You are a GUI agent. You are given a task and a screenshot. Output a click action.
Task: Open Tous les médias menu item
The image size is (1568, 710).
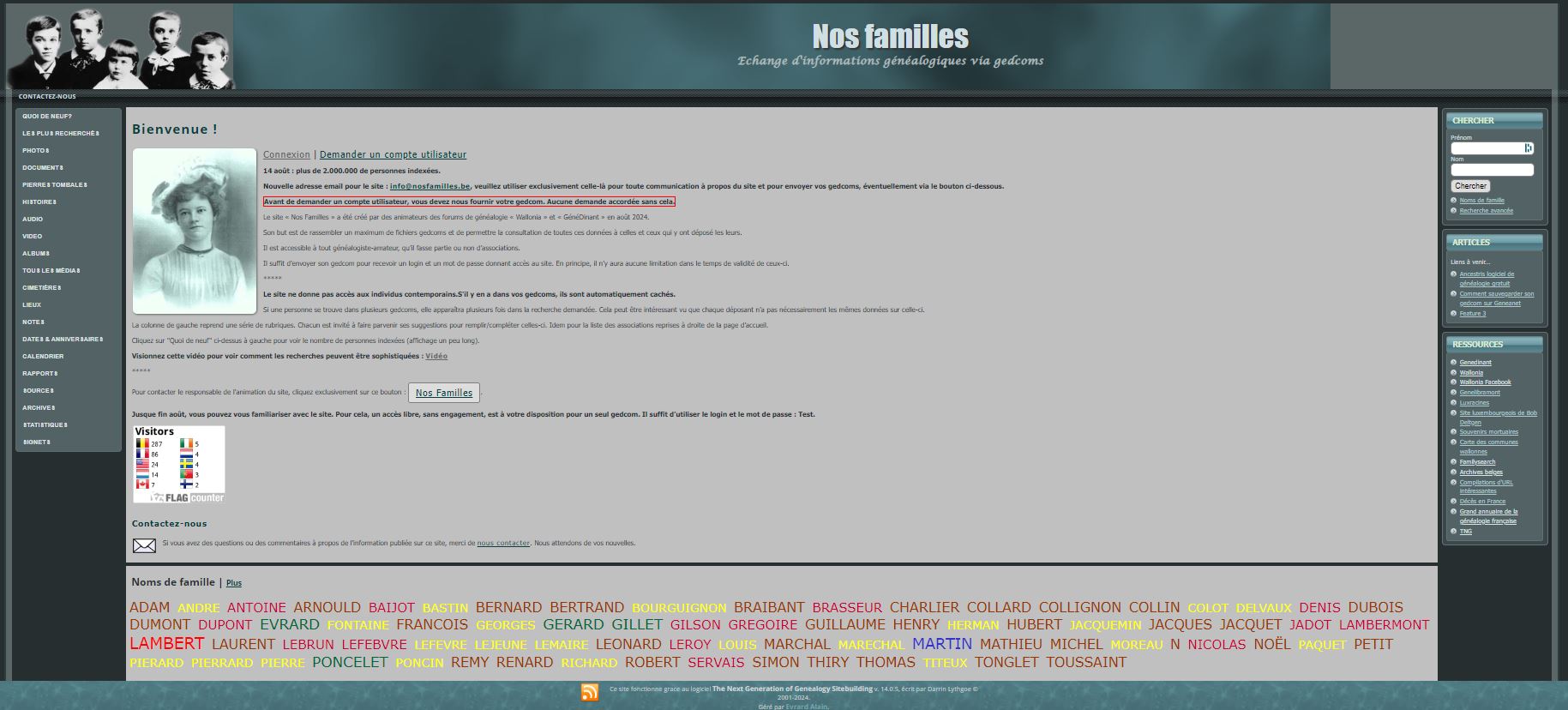(x=51, y=271)
